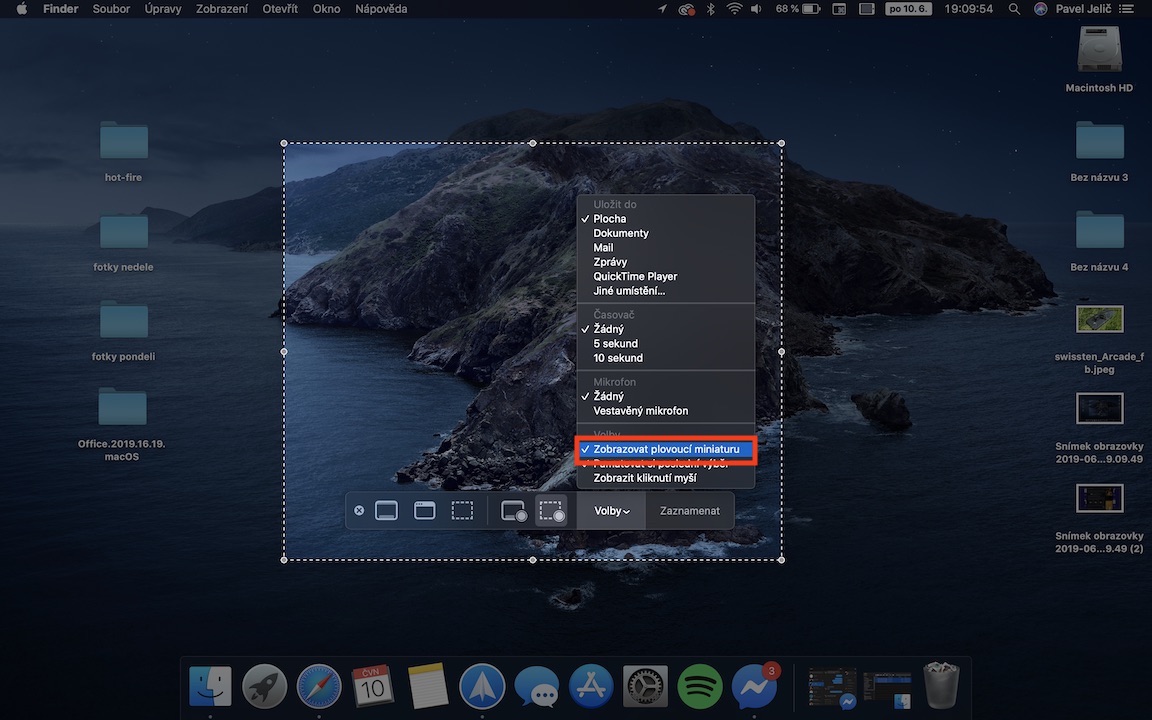1152x720 pixels.
Task: Set save location to Dokumenty
Action: (621, 233)
